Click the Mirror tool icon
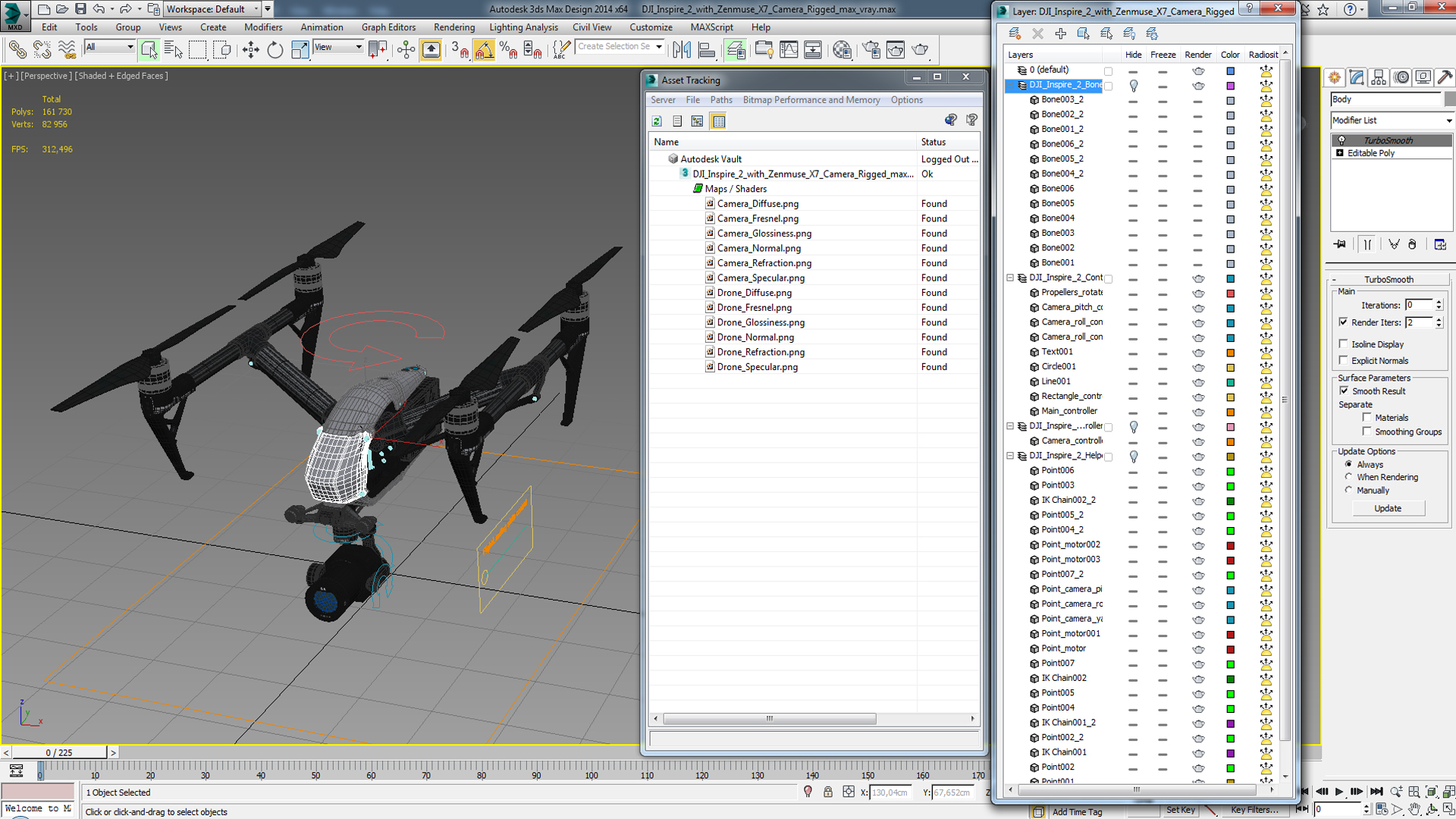Screen dimensions: 1456x819 coord(682,50)
